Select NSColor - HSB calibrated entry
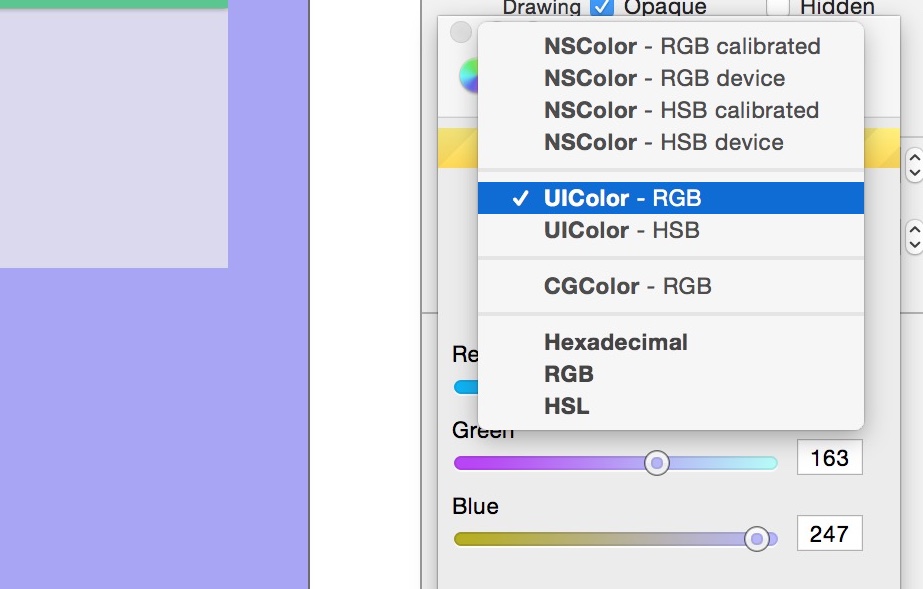The width and height of the screenshot is (923, 589). point(670,110)
